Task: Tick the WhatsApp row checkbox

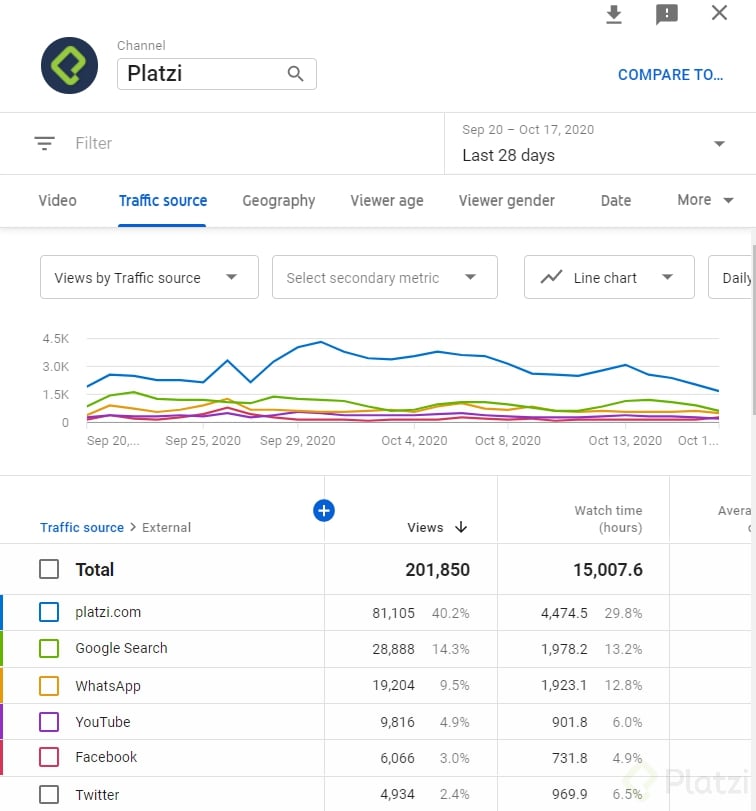Action: pyautogui.click(x=49, y=686)
